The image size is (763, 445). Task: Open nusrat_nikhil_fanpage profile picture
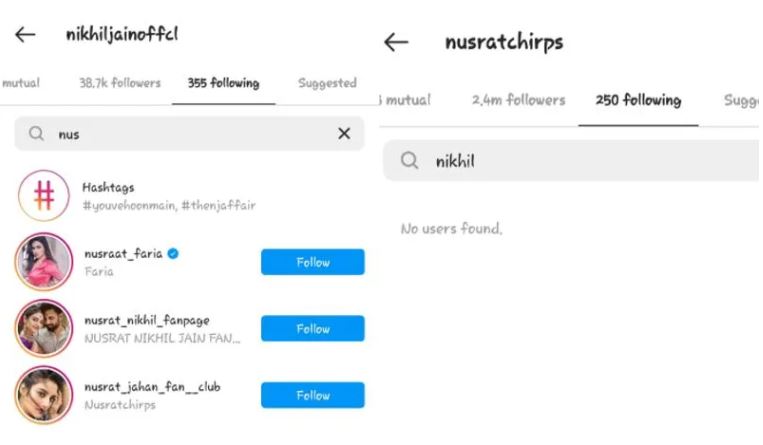point(44,328)
